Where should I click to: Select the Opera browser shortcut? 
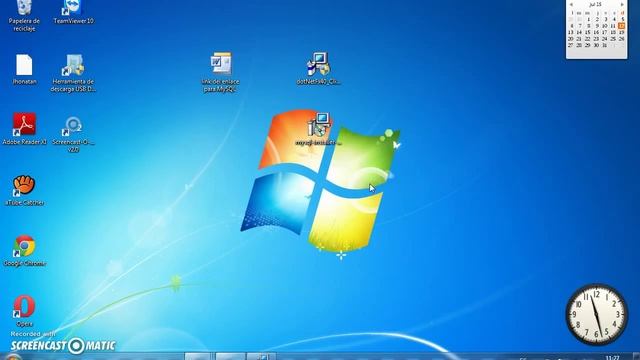[24, 311]
